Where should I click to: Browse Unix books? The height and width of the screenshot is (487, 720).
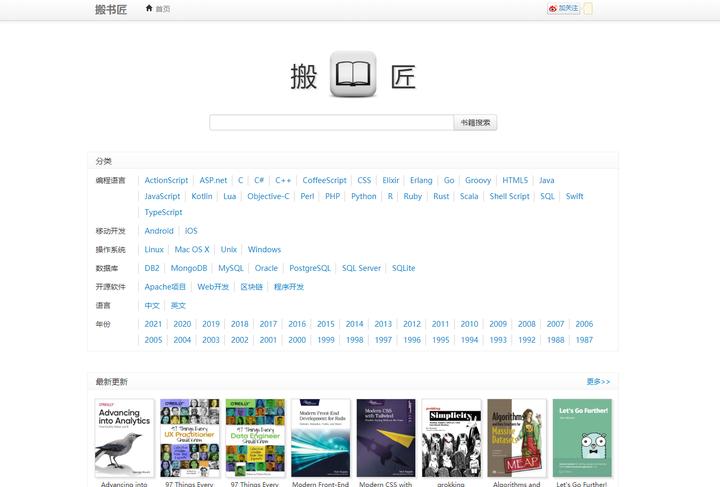[229, 250]
